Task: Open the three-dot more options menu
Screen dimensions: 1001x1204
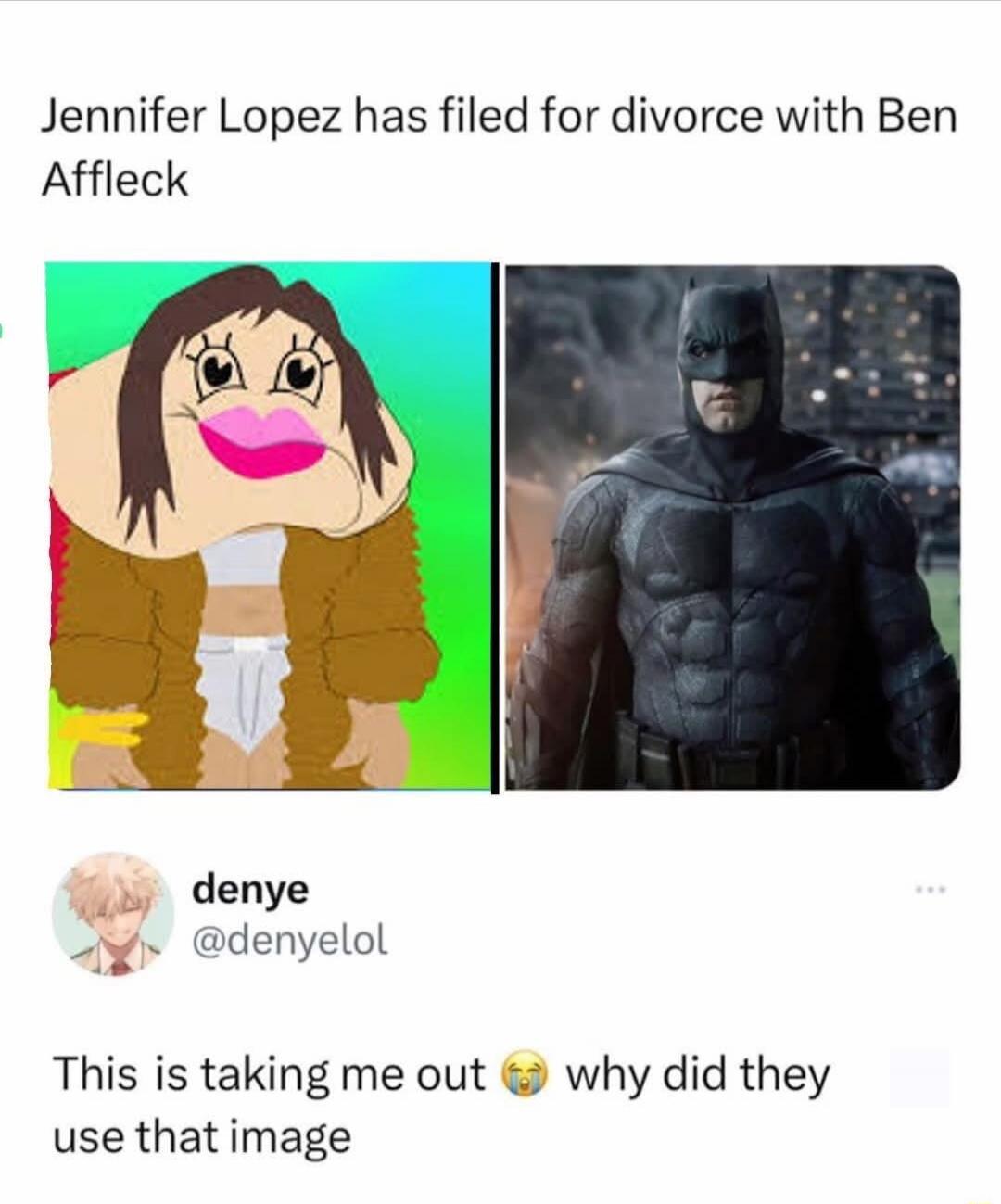Action: (x=928, y=892)
